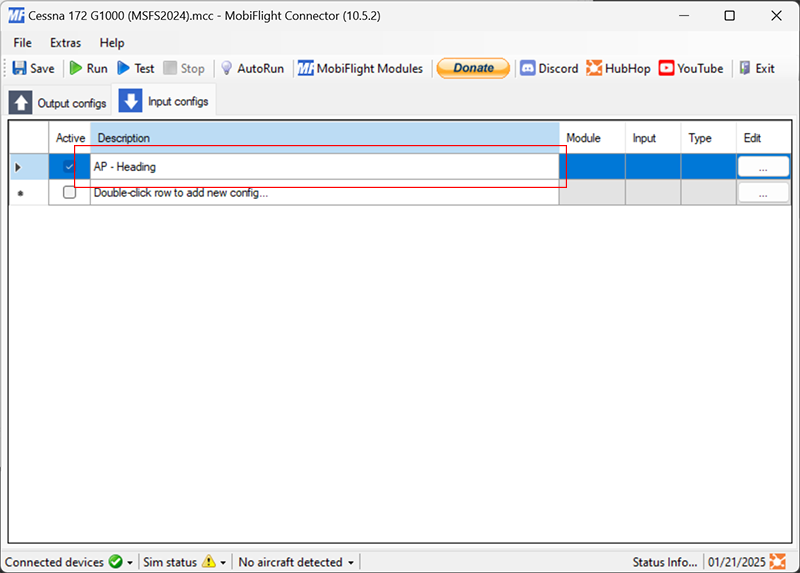Start configs with the green Run arrow
Viewport: 800px width, 573px height.
click(x=76, y=68)
